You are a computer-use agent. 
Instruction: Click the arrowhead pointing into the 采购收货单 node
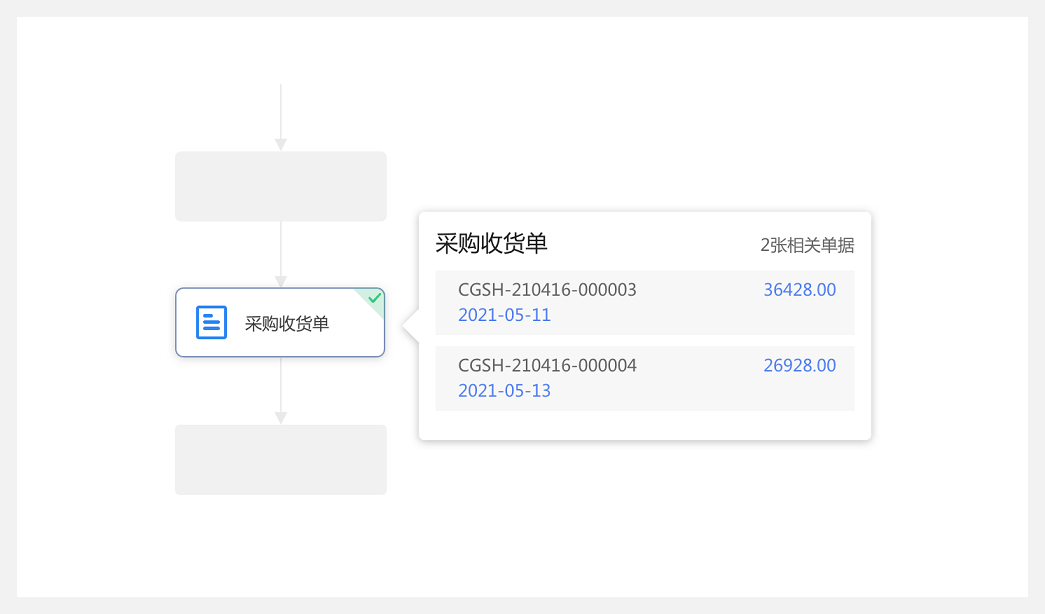tap(281, 282)
